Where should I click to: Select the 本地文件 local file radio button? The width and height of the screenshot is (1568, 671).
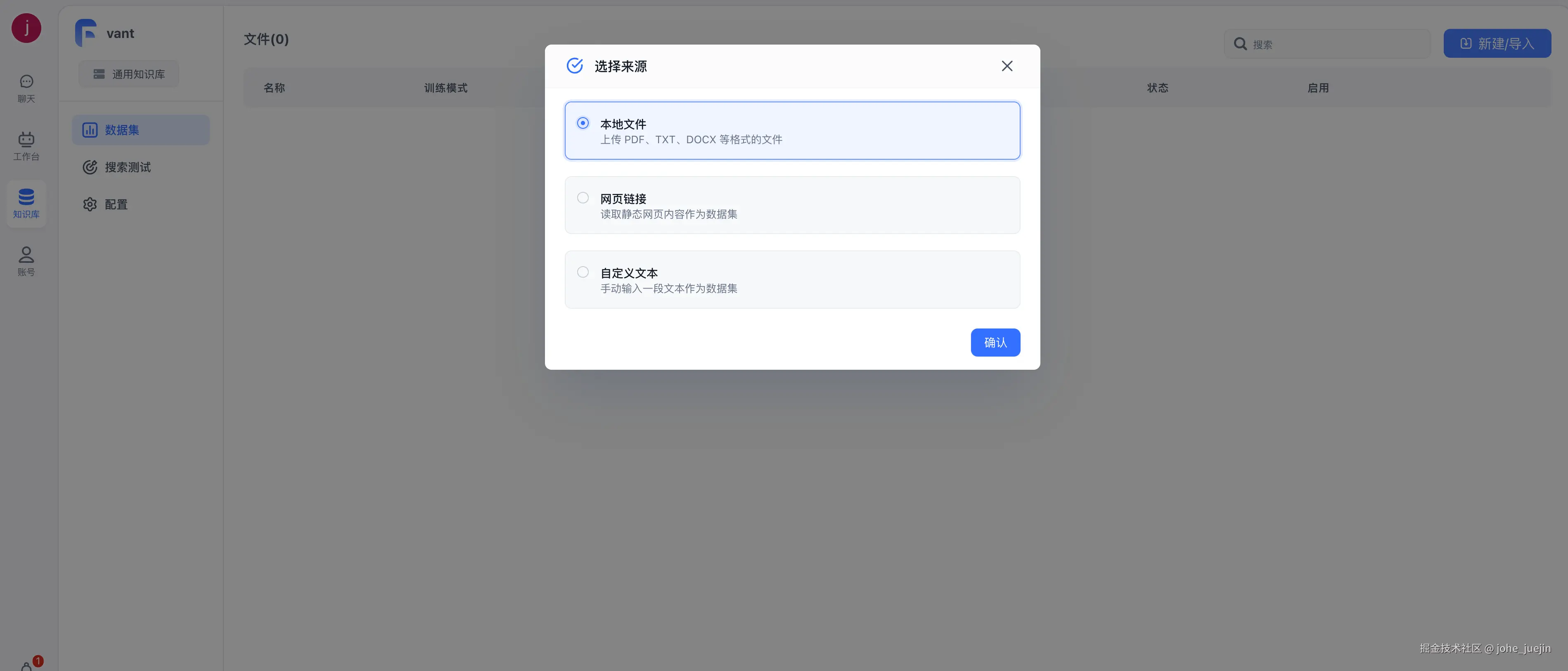pos(583,123)
